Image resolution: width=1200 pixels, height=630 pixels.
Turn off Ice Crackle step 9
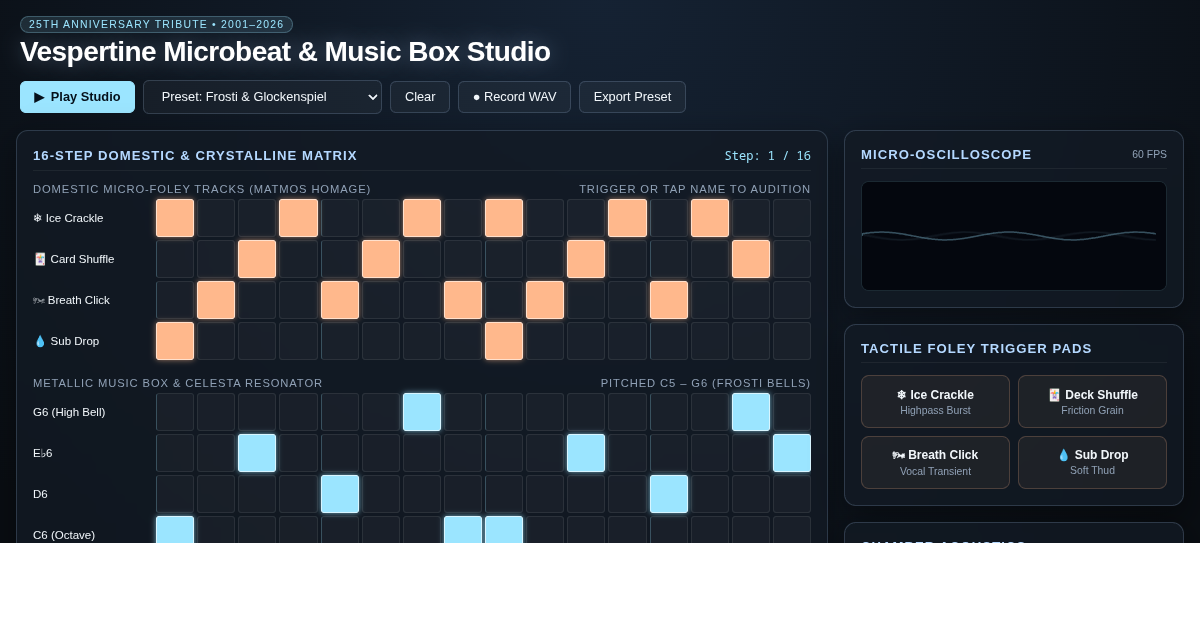504,218
